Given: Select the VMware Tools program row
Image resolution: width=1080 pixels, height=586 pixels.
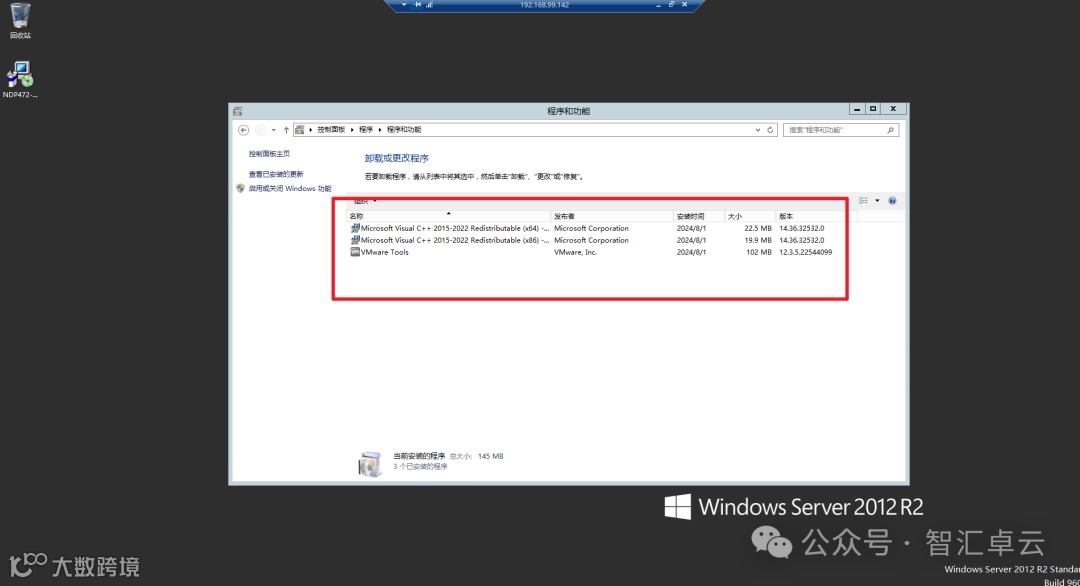Looking at the screenshot, I should click(591, 252).
